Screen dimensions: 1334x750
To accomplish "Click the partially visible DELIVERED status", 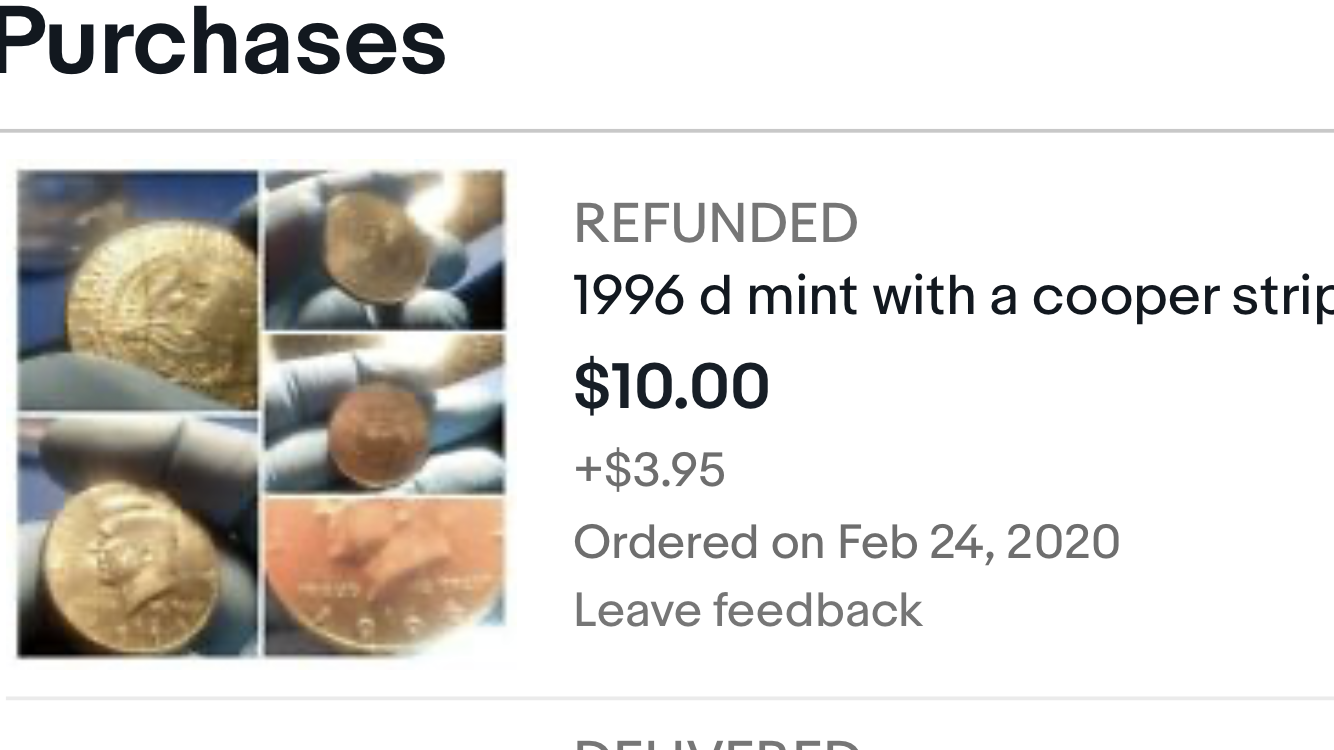I will [x=715, y=744].
